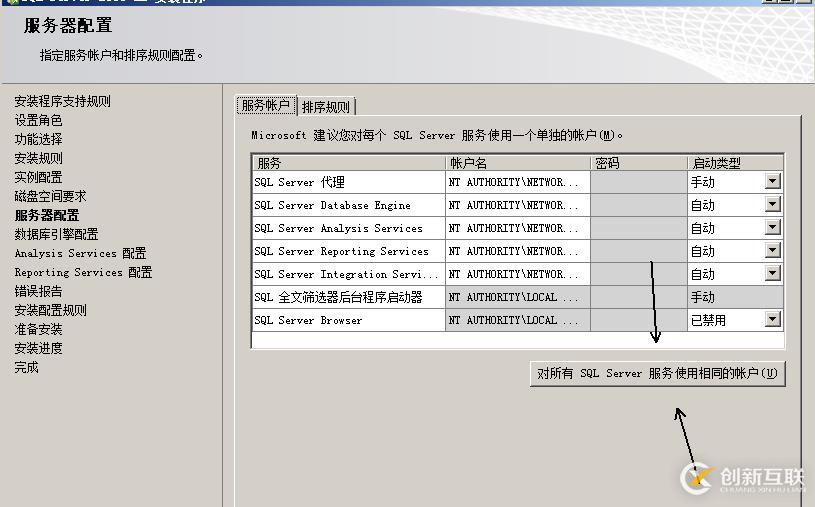
Task: Open Reporting Services 配置 sidebar step
Action: [83, 272]
